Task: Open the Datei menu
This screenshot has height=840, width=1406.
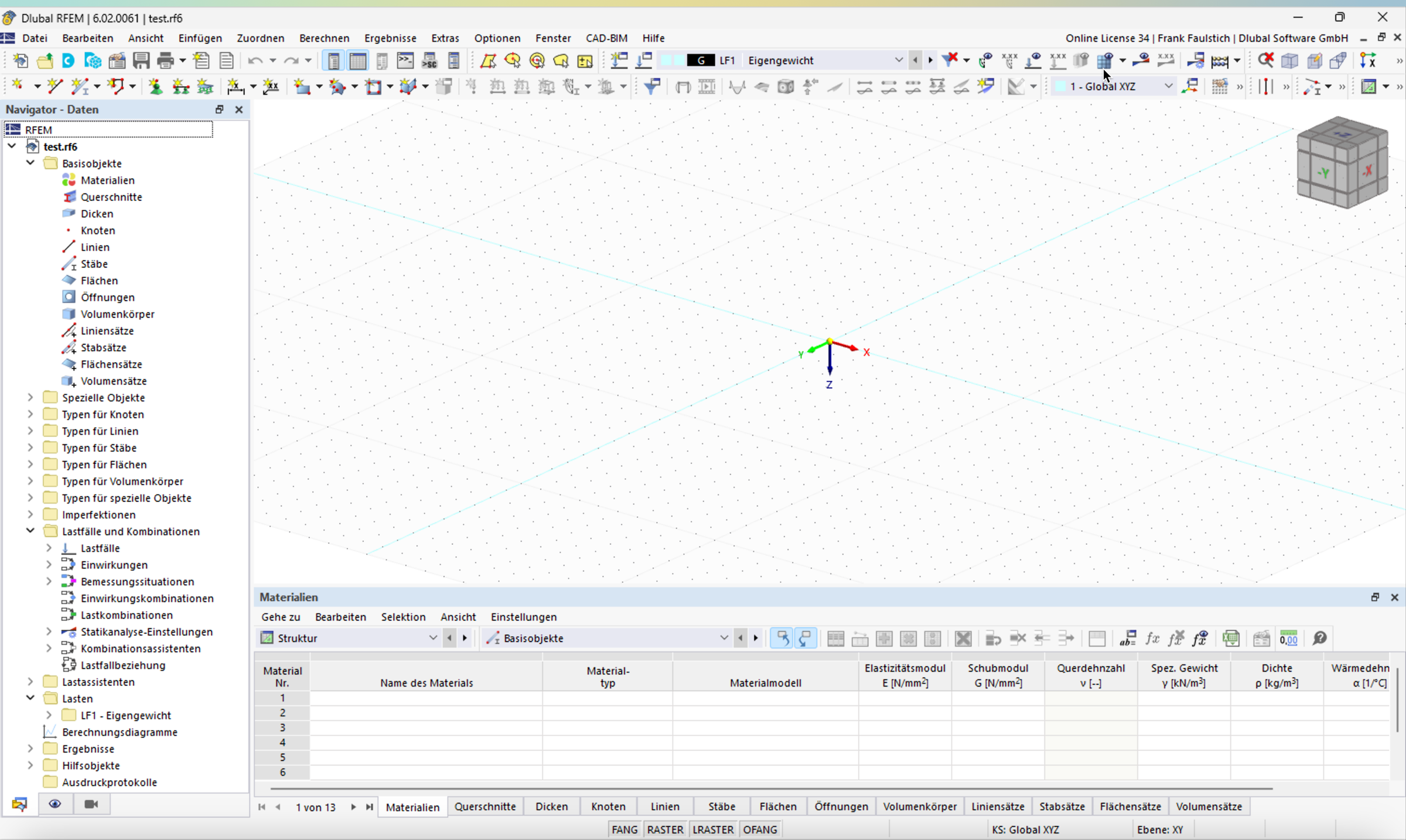Action: click(35, 38)
